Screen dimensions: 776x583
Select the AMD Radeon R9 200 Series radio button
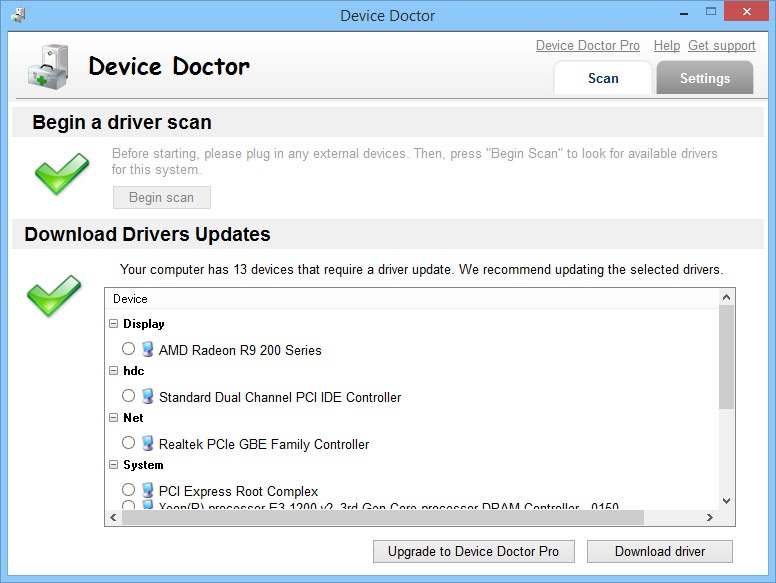coord(128,348)
